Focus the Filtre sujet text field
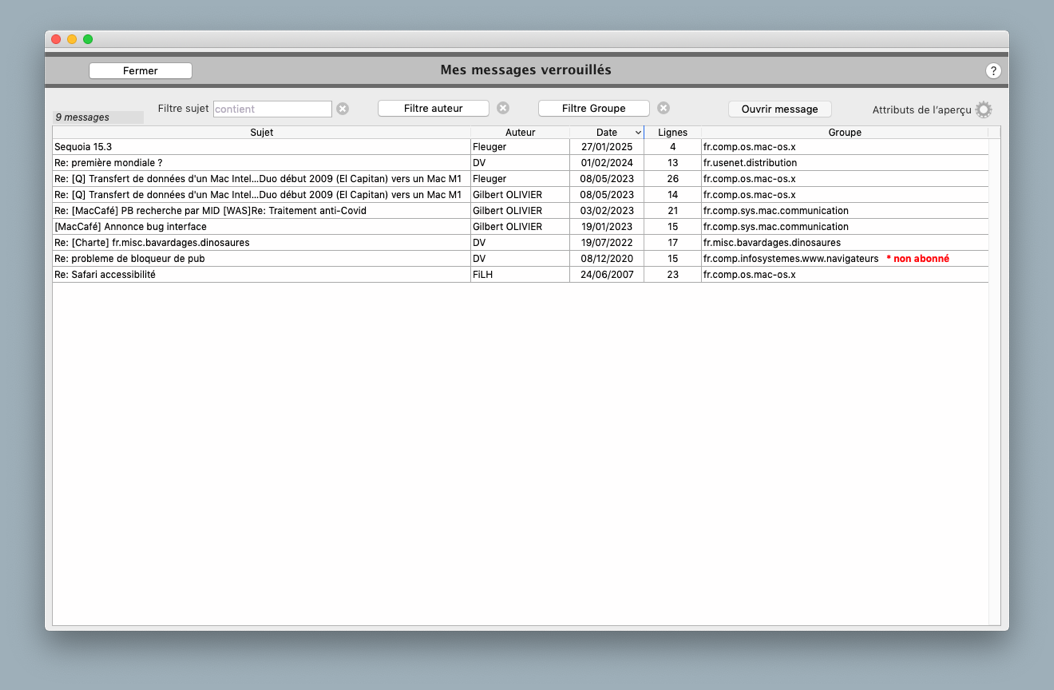The image size is (1054, 690). click(272, 109)
